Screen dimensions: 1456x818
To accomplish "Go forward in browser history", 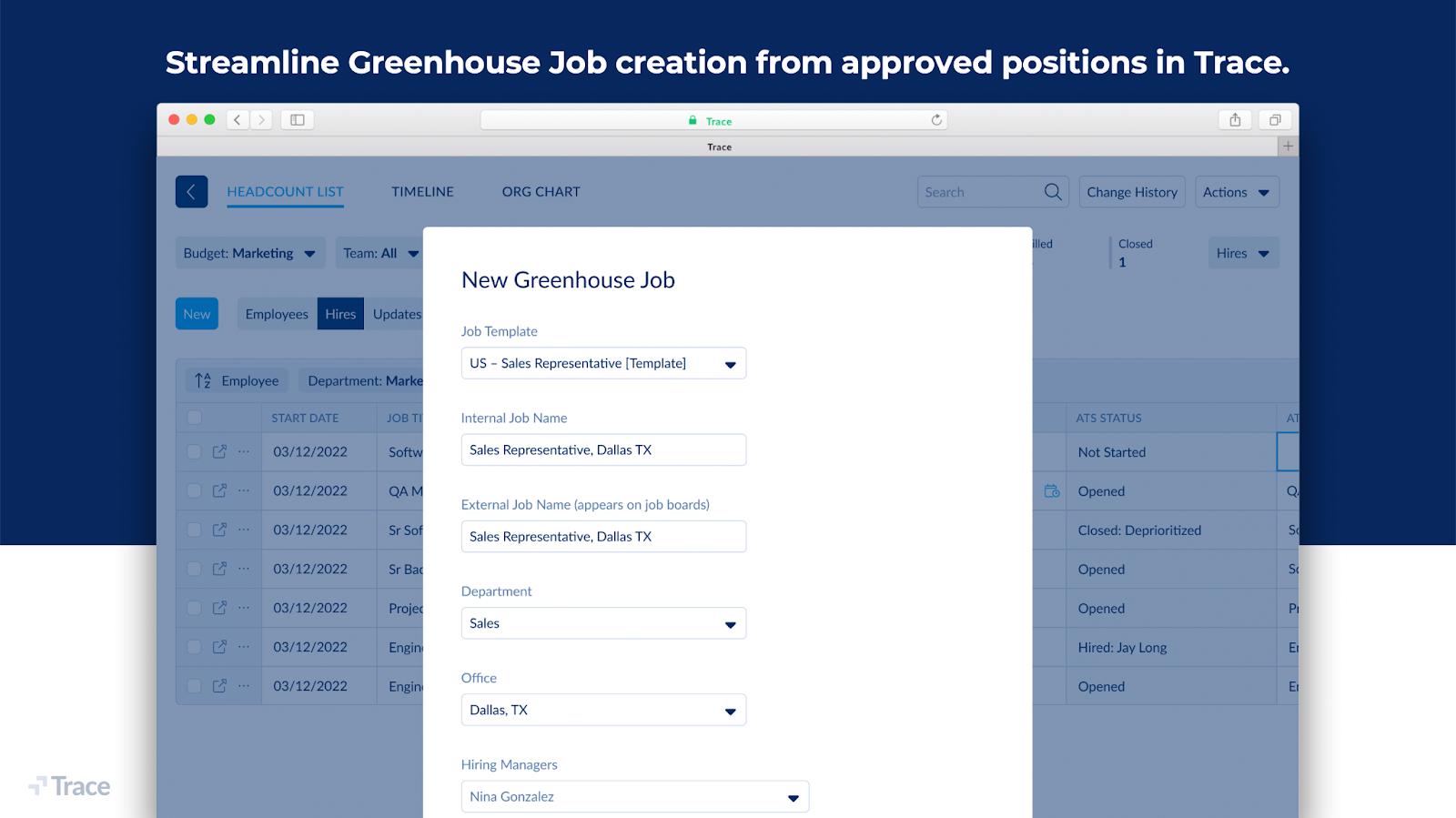I will (261, 119).
